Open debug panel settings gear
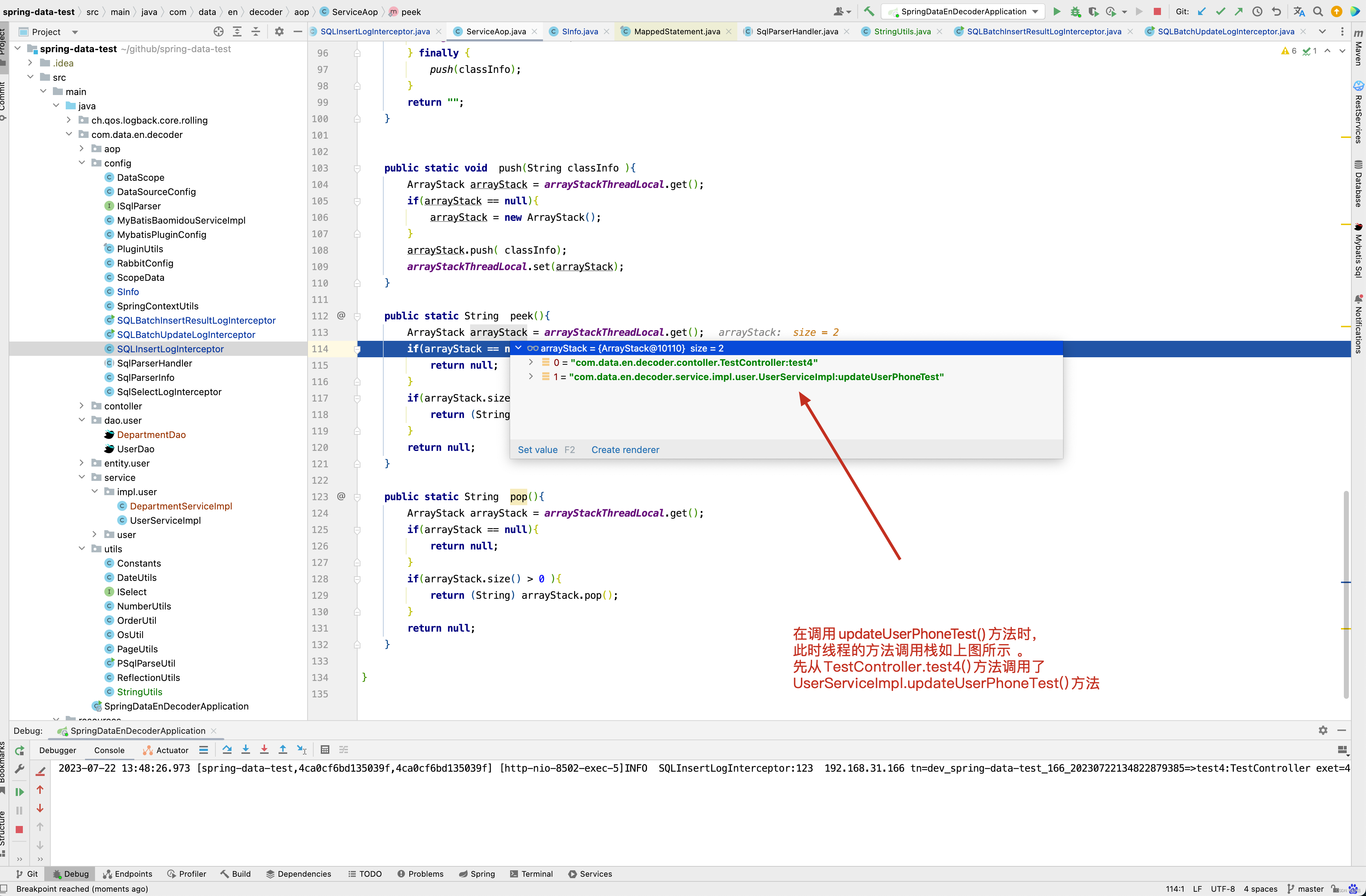 [x=1323, y=730]
